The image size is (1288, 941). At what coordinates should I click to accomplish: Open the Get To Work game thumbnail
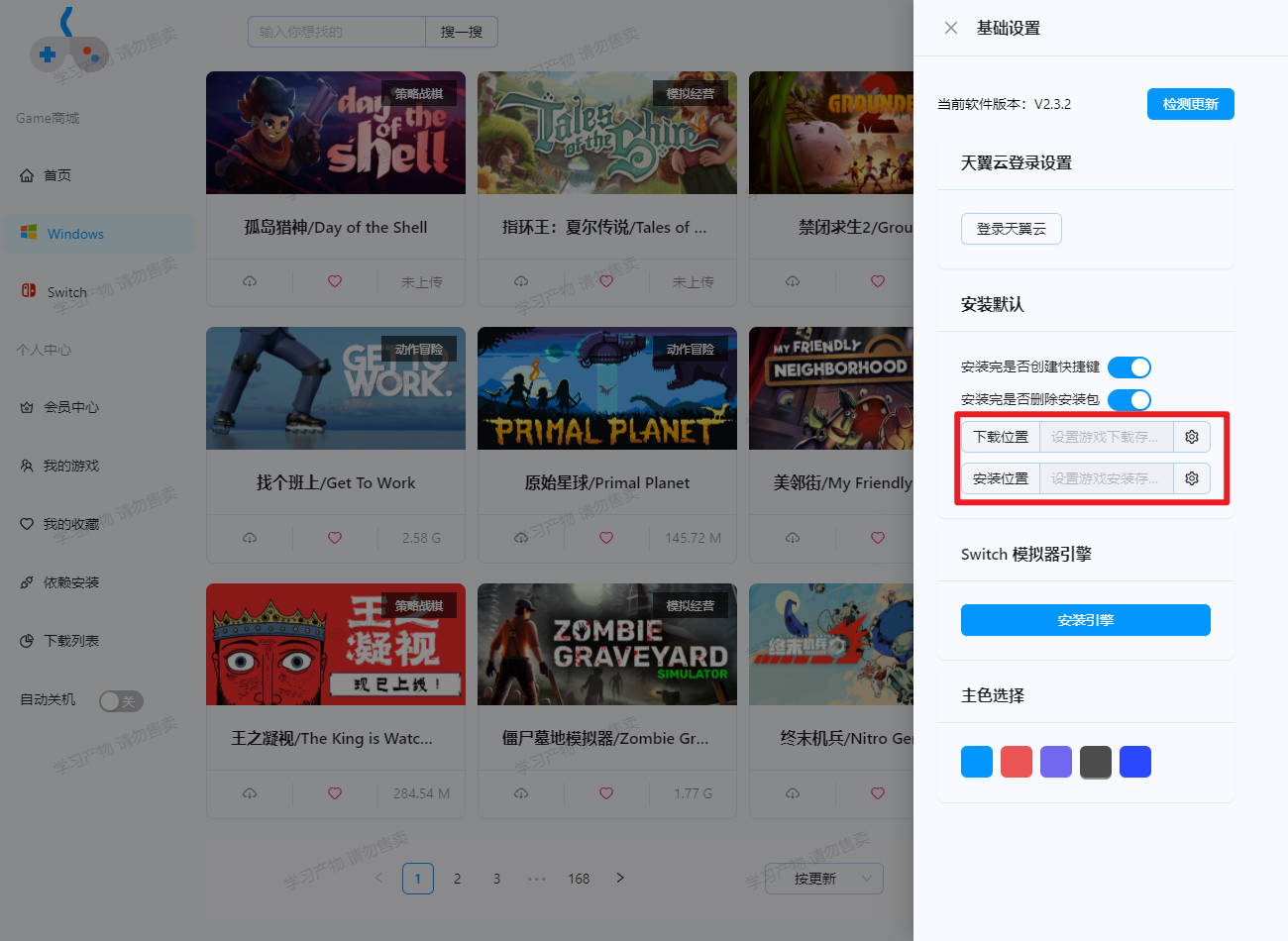(336, 388)
